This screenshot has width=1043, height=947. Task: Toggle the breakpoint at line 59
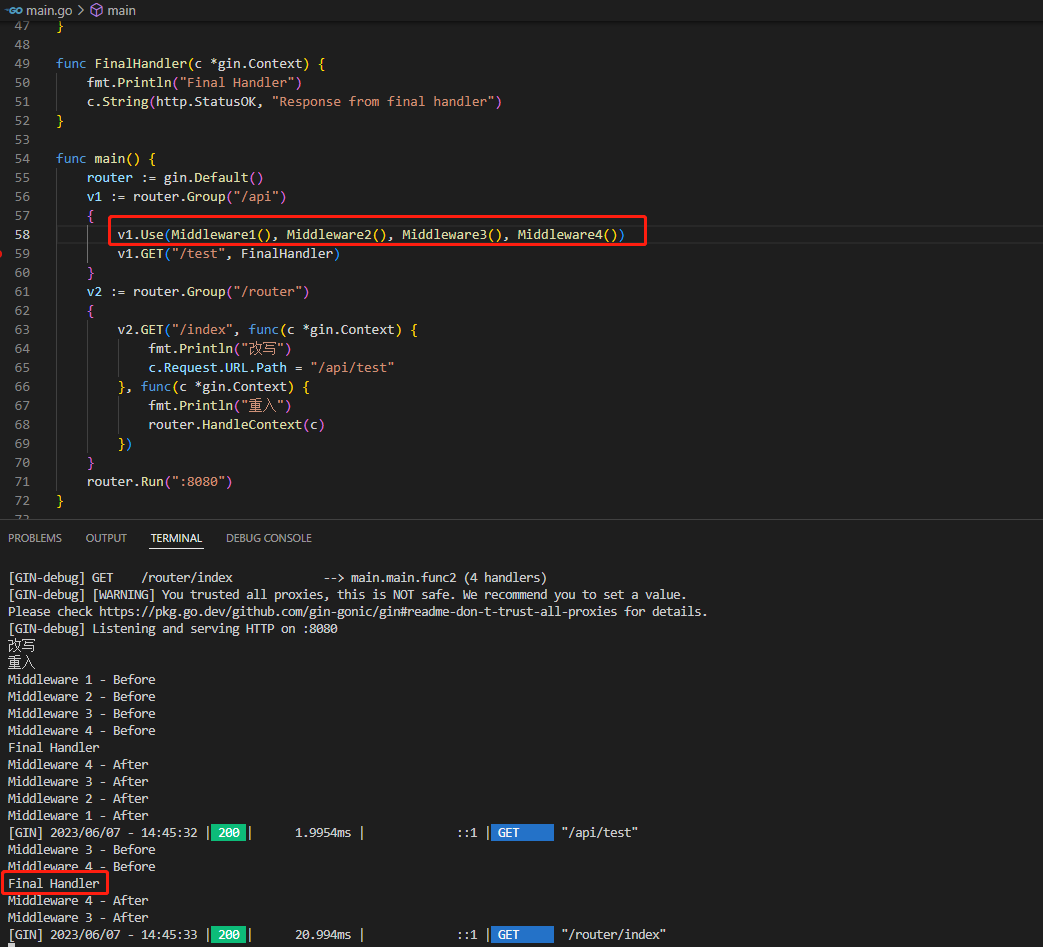pos(2,253)
